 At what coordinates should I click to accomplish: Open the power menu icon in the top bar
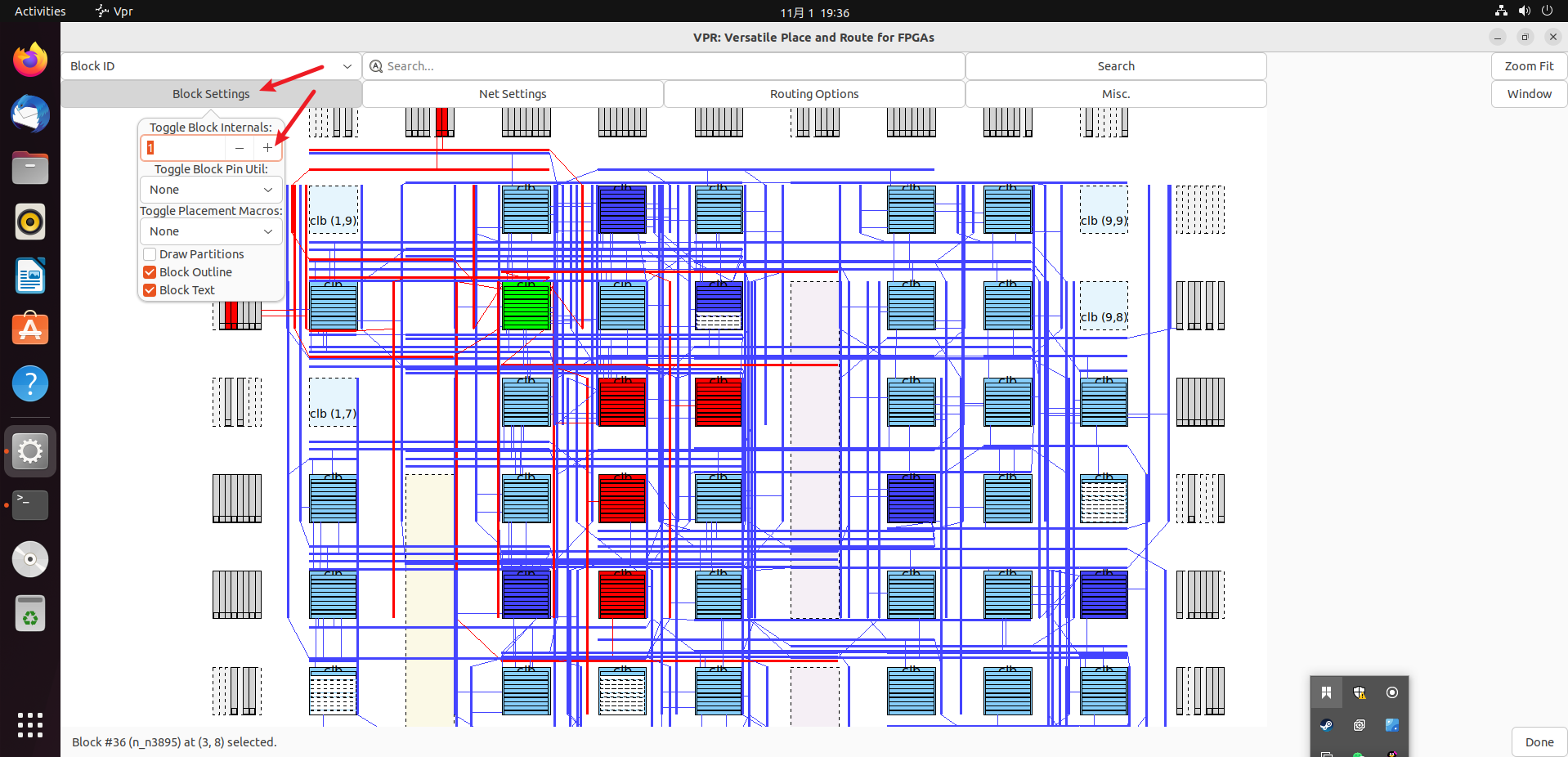pyautogui.click(x=1547, y=11)
